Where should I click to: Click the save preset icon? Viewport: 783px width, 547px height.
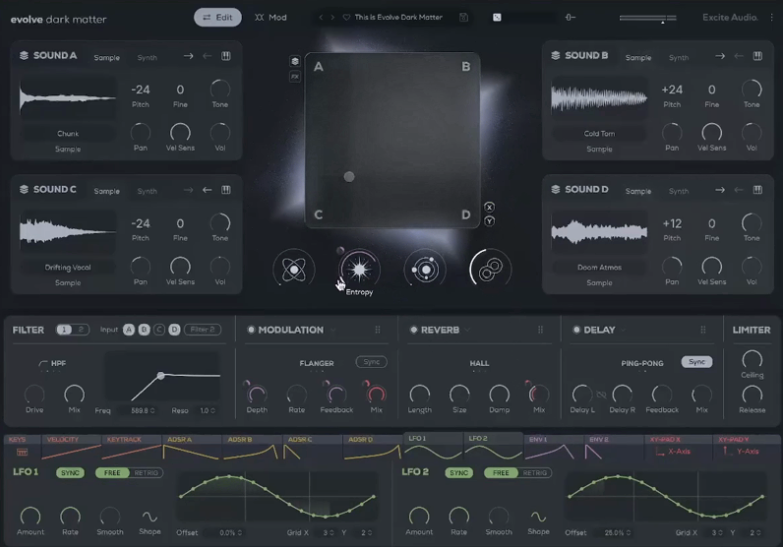pyautogui.click(x=463, y=17)
